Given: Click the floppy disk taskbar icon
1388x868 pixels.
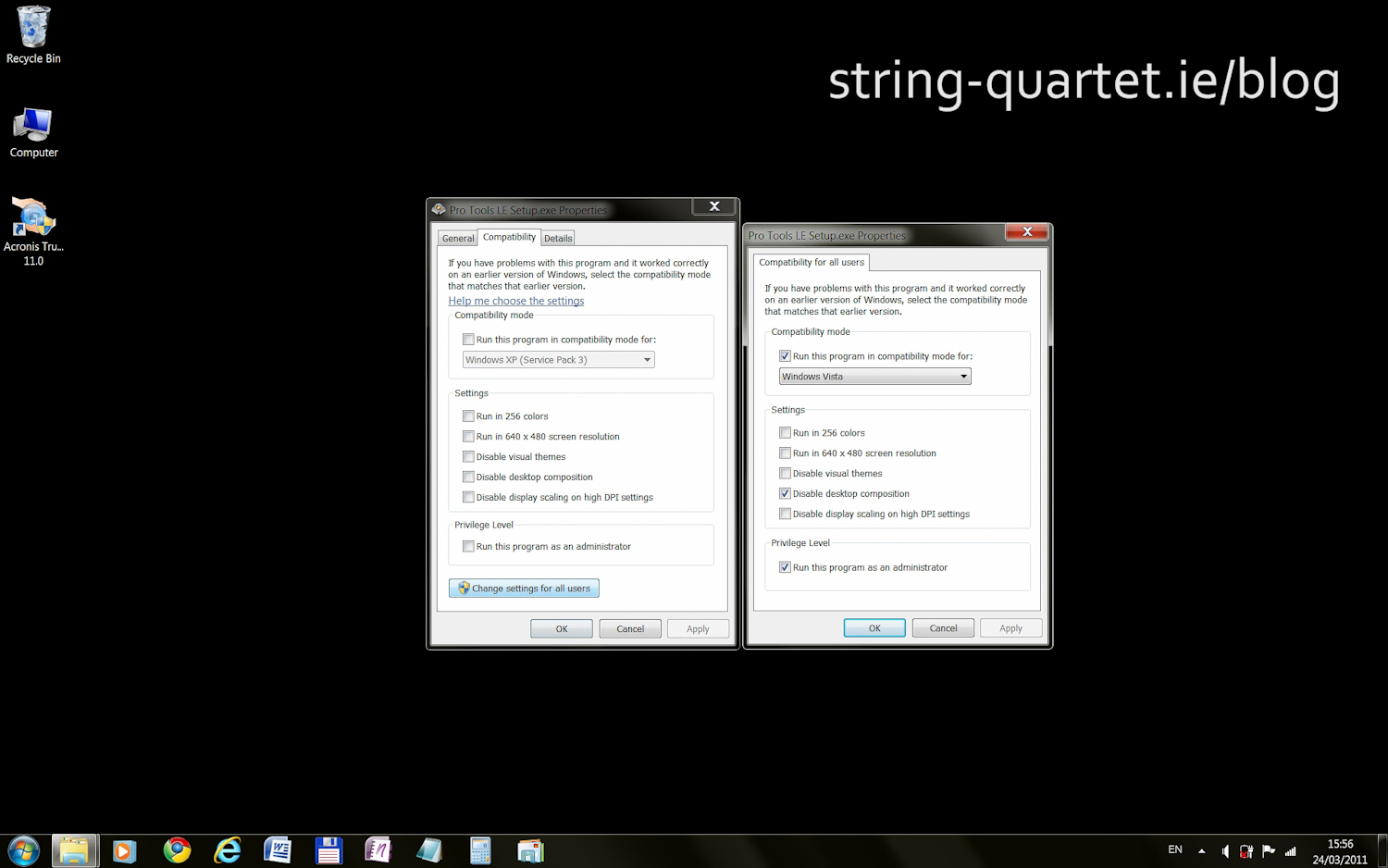Looking at the screenshot, I should pos(328,850).
